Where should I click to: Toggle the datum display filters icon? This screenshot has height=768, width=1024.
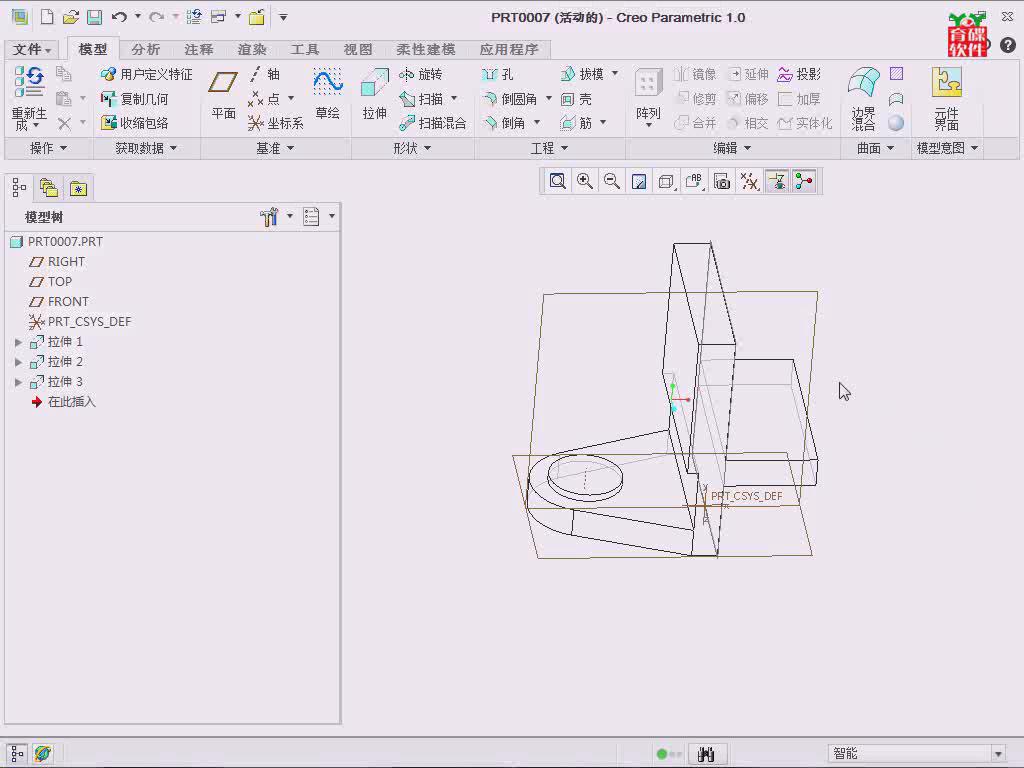[x=749, y=181]
